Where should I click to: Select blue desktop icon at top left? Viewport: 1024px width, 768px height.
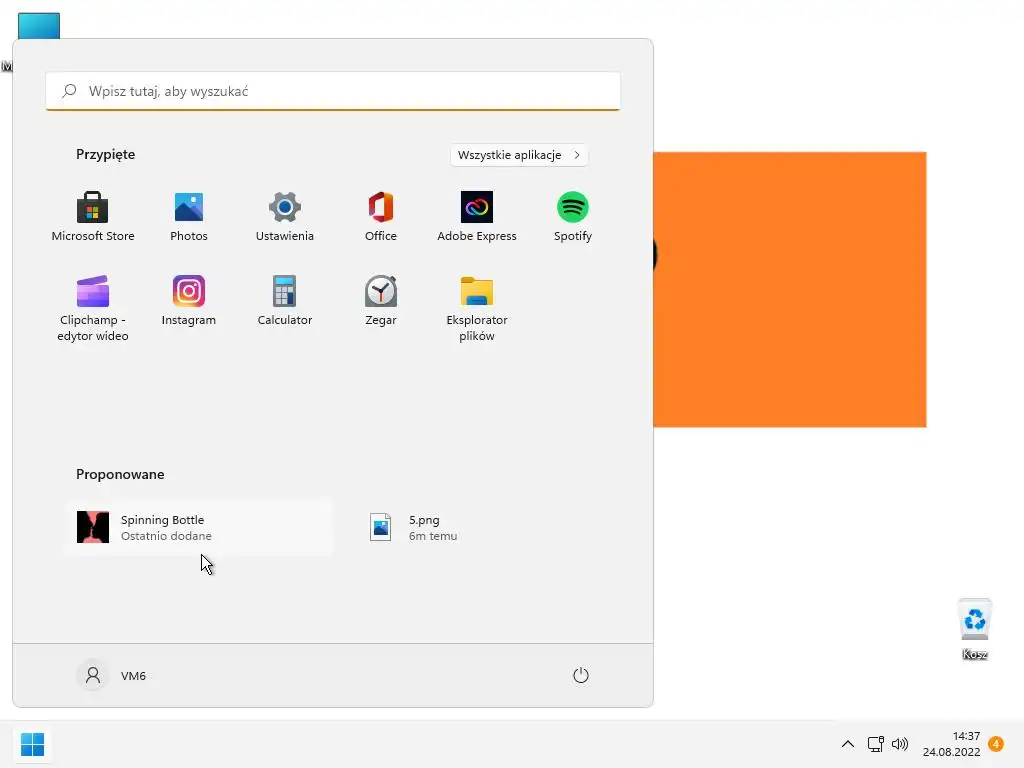[x=39, y=26]
